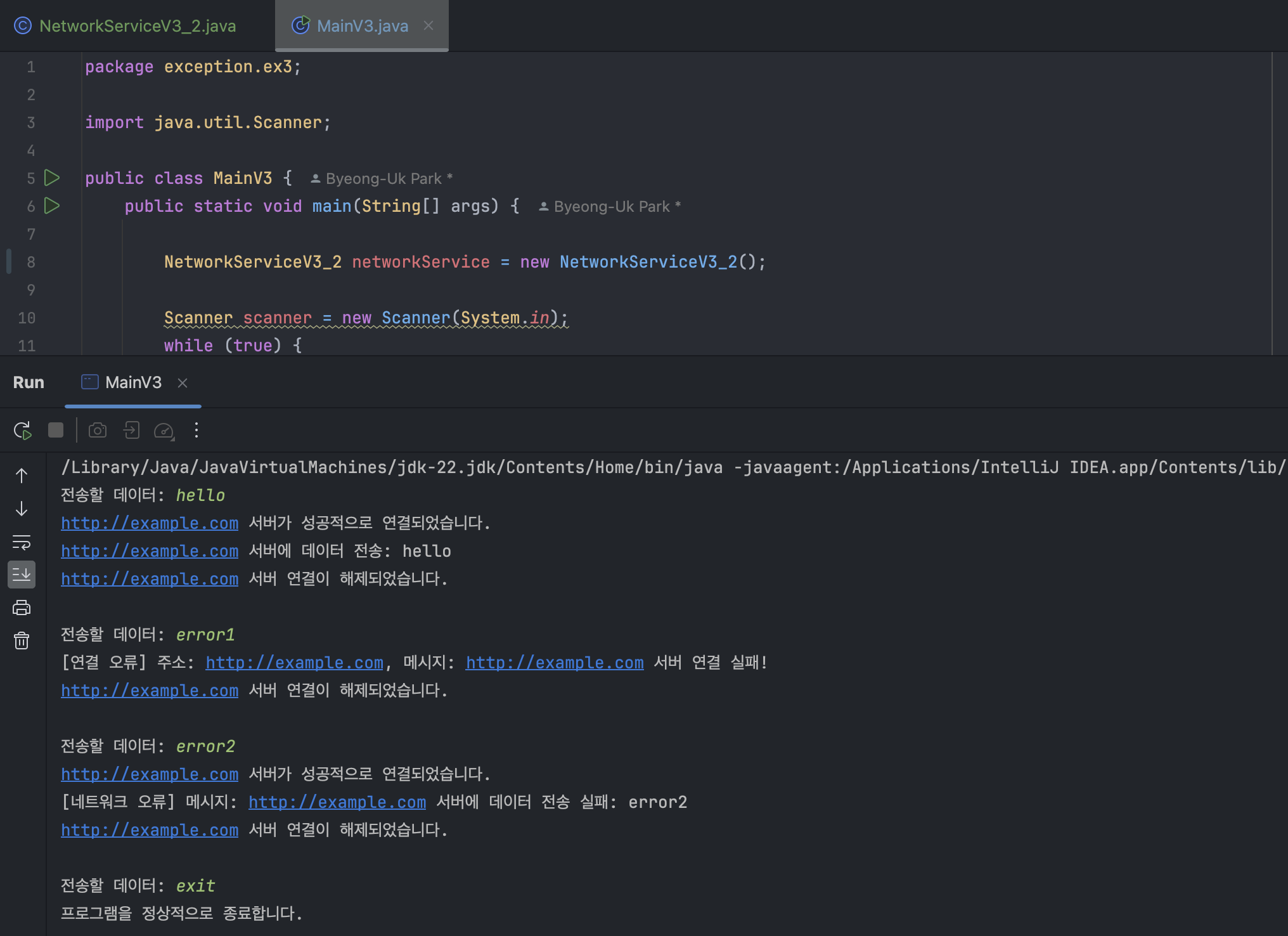Stop the running process
The height and width of the screenshot is (936, 1288).
coord(56,431)
